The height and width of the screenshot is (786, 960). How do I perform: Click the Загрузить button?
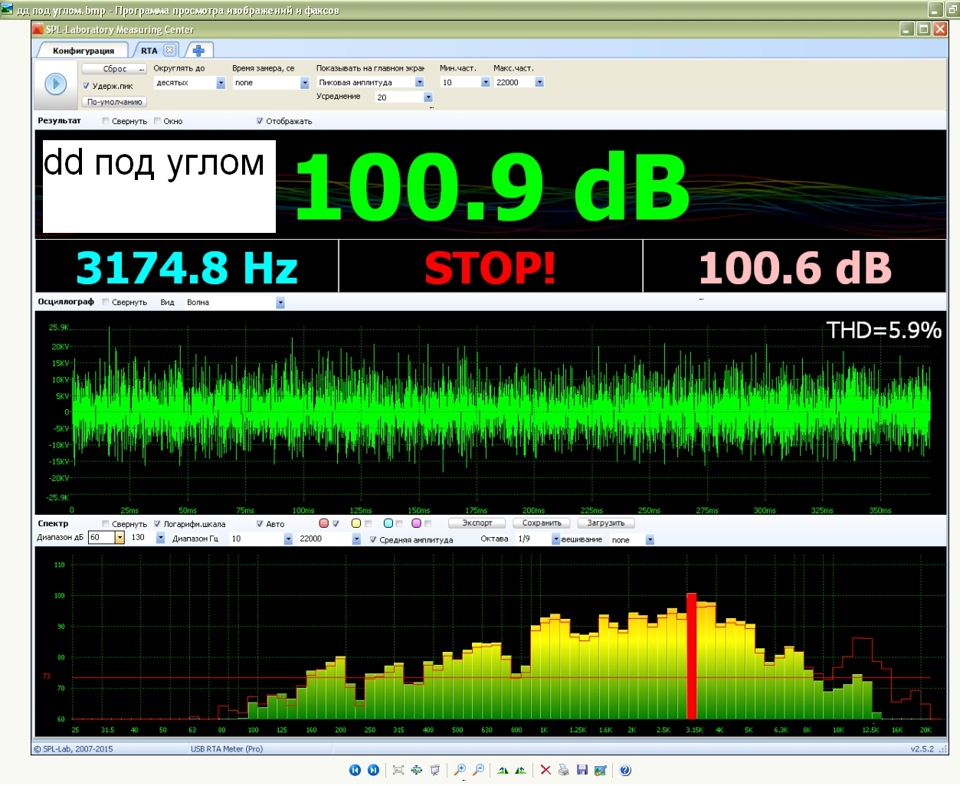(606, 523)
